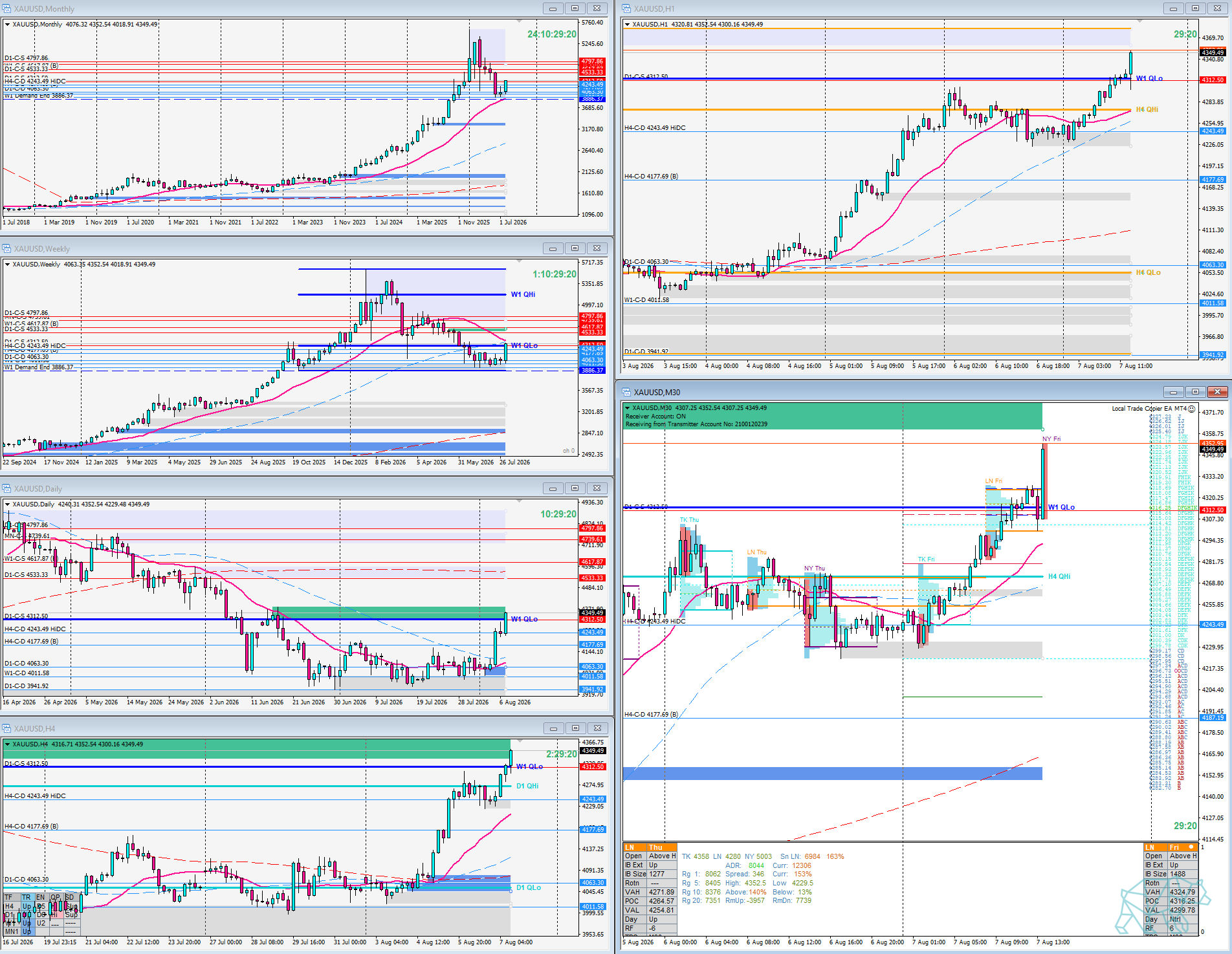Viewport: 1232px width, 954px height.
Task: Open the H1 chart header dropdown triangle
Action: 627,25
